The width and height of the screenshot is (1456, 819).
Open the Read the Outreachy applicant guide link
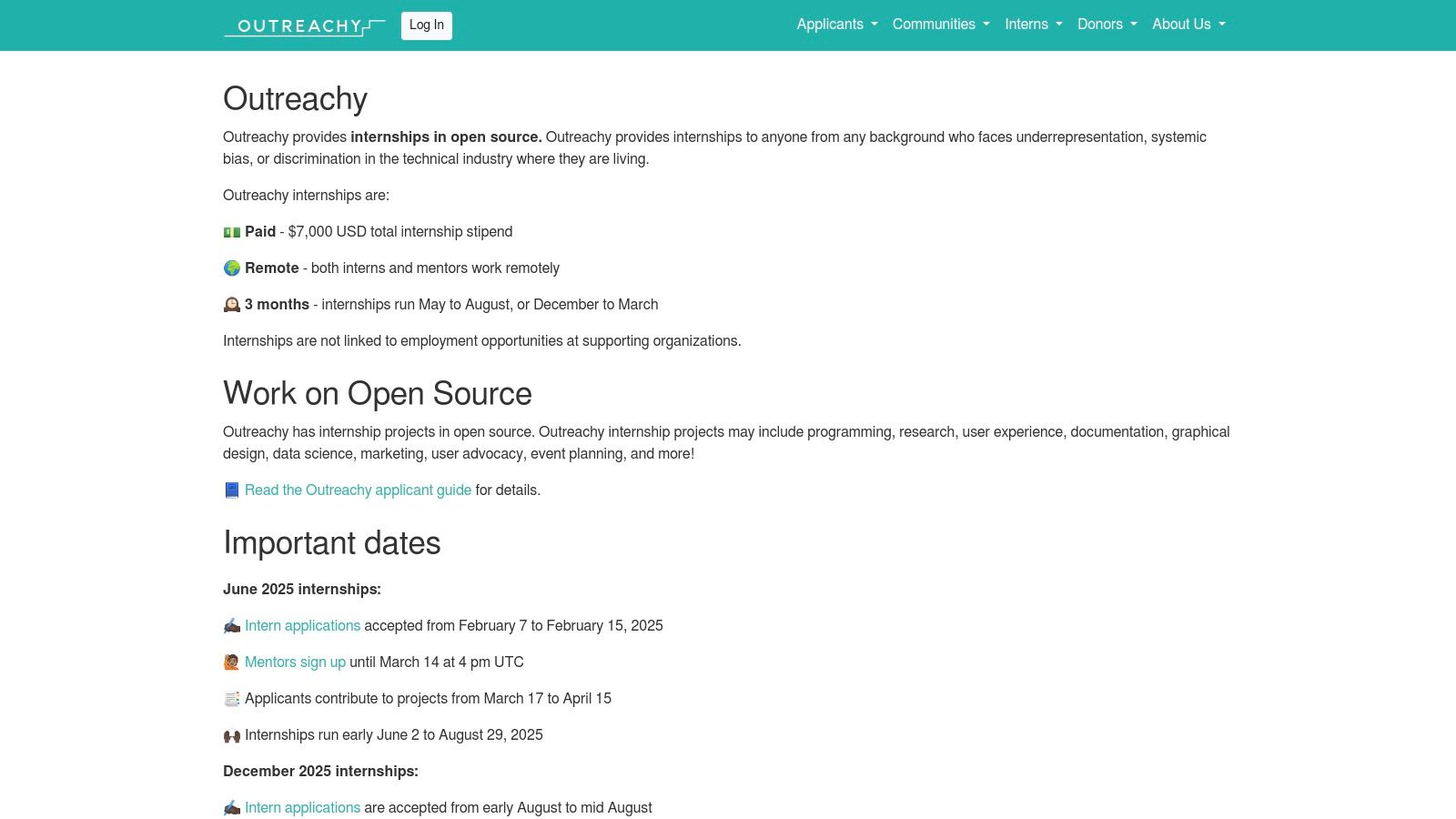[x=358, y=490]
